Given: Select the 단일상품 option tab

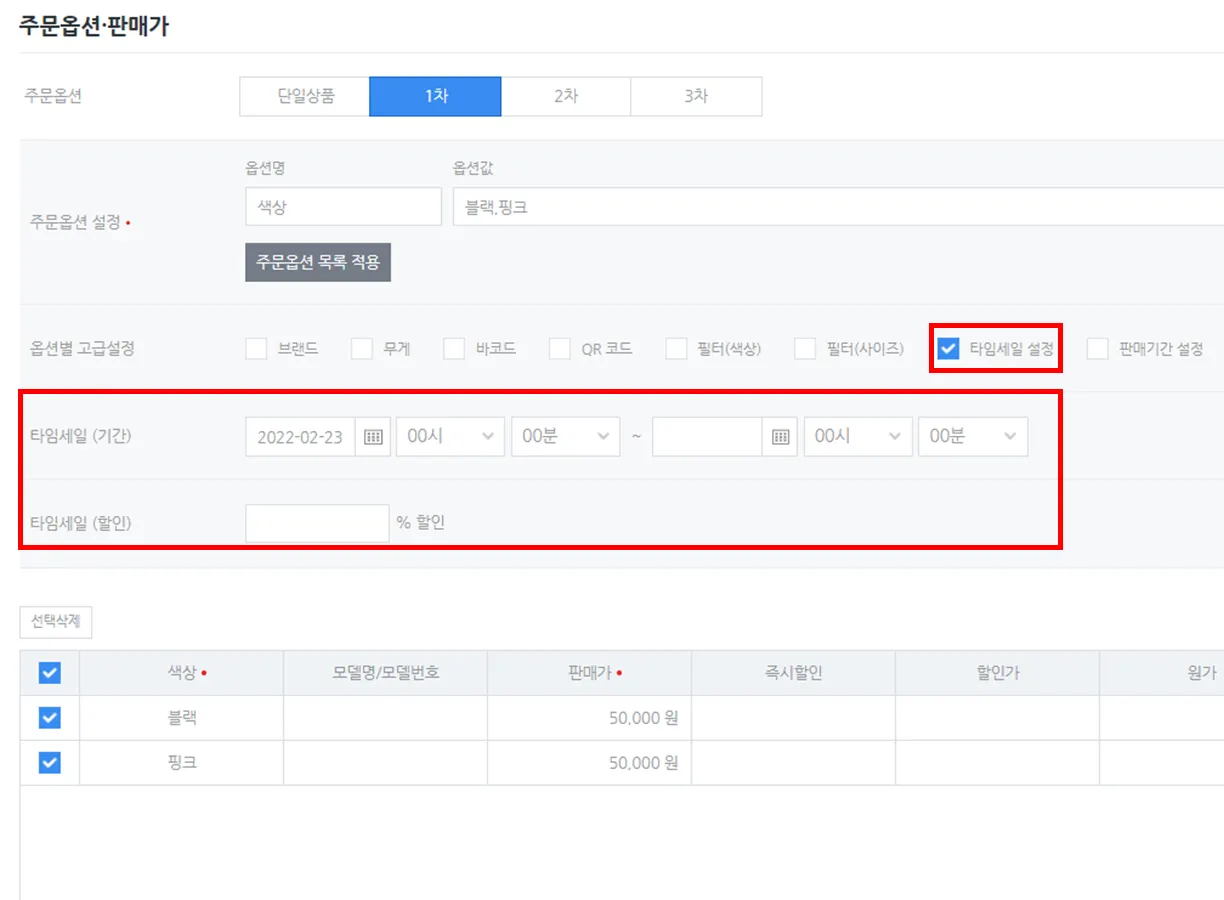Looking at the screenshot, I should [x=305, y=97].
